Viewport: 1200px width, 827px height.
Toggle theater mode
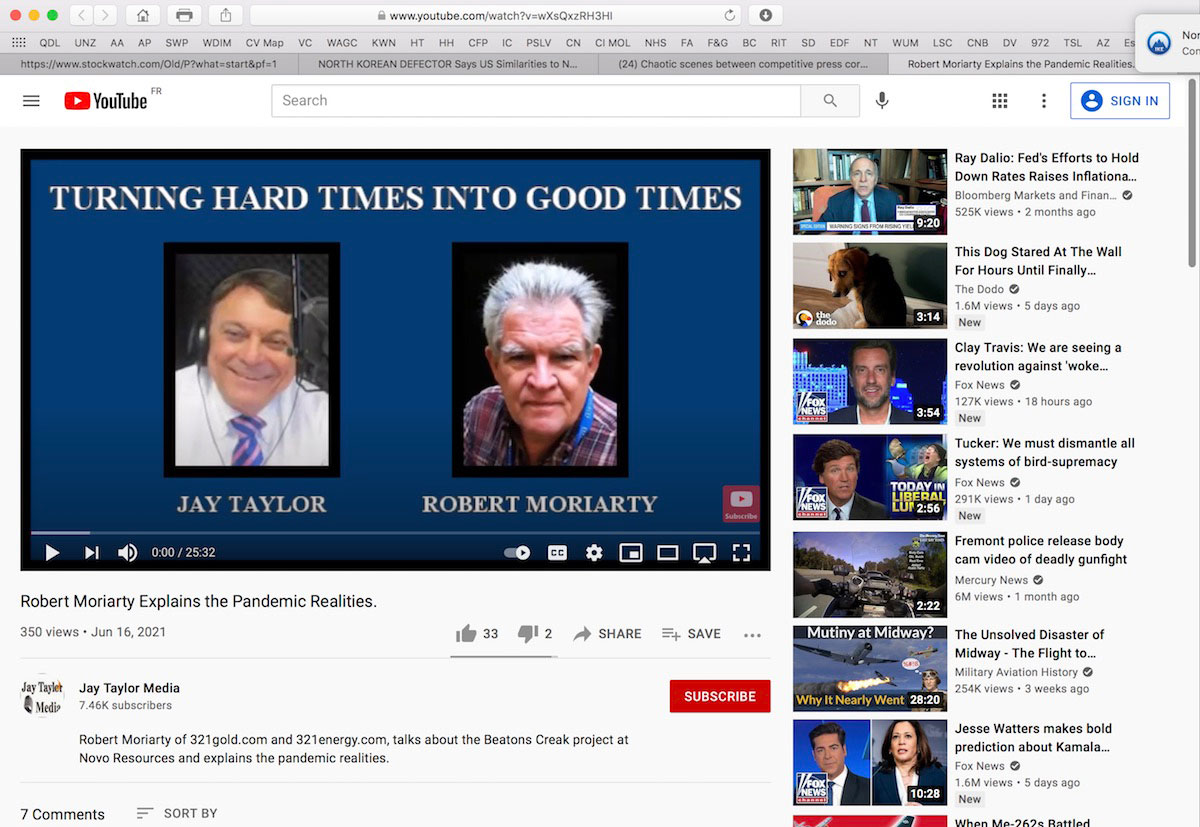point(668,552)
